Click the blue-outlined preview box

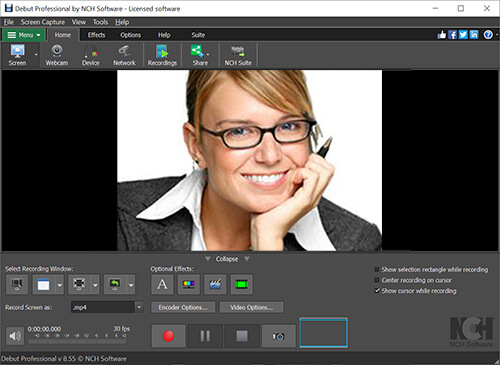pos(324,333)
